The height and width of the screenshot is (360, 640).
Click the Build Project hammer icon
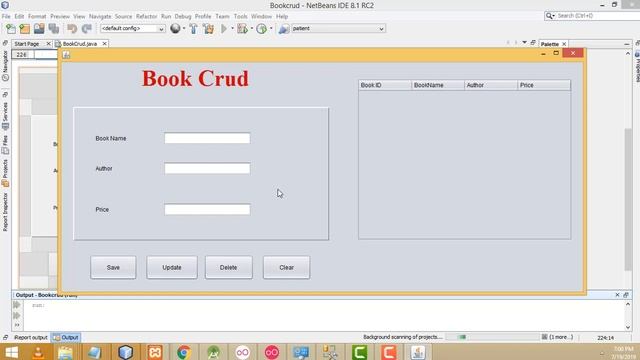tap(193, 29)
